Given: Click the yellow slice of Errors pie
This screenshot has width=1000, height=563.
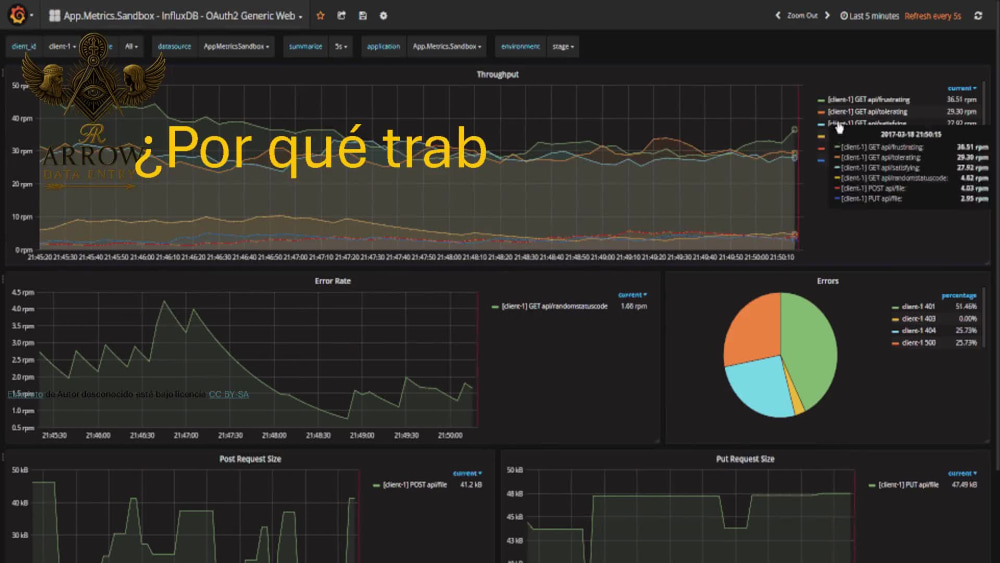Looking at the screenshot, I should pos(795,404).
